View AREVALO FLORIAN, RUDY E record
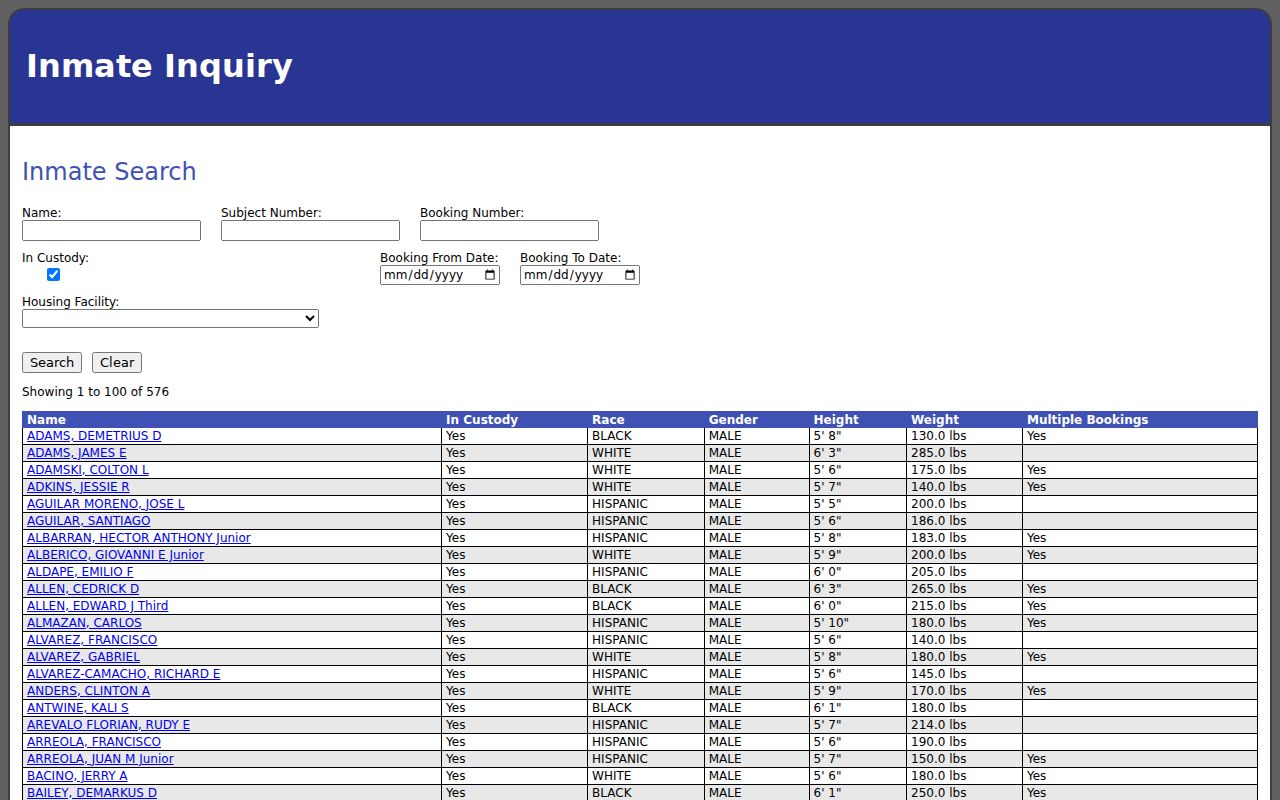This screenshot has width=1280, height=800. [x=108, y=725]
